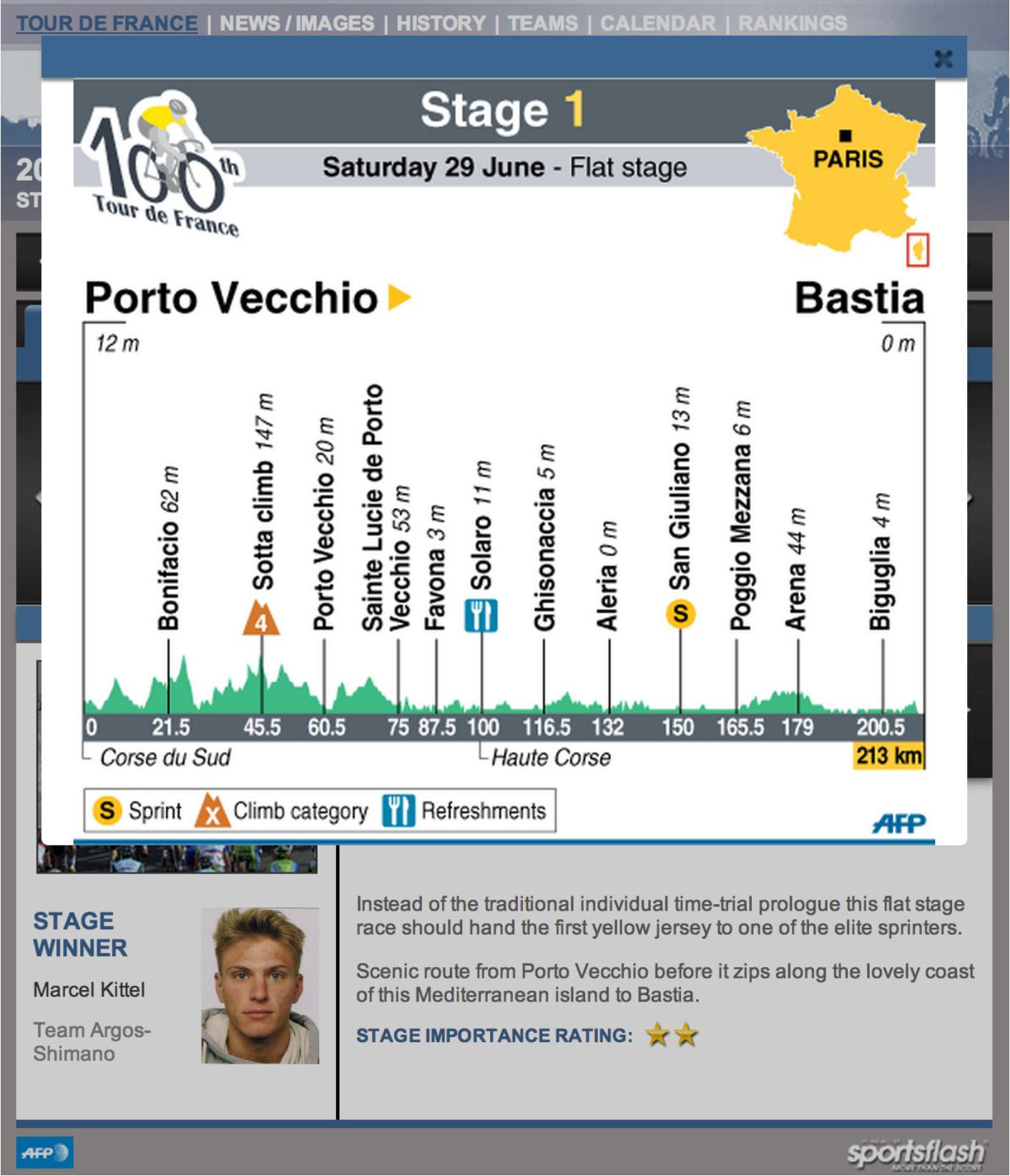Open the NEWS / IMAGES menu
Viewport: 1010px width, 1176px height.
297,23
